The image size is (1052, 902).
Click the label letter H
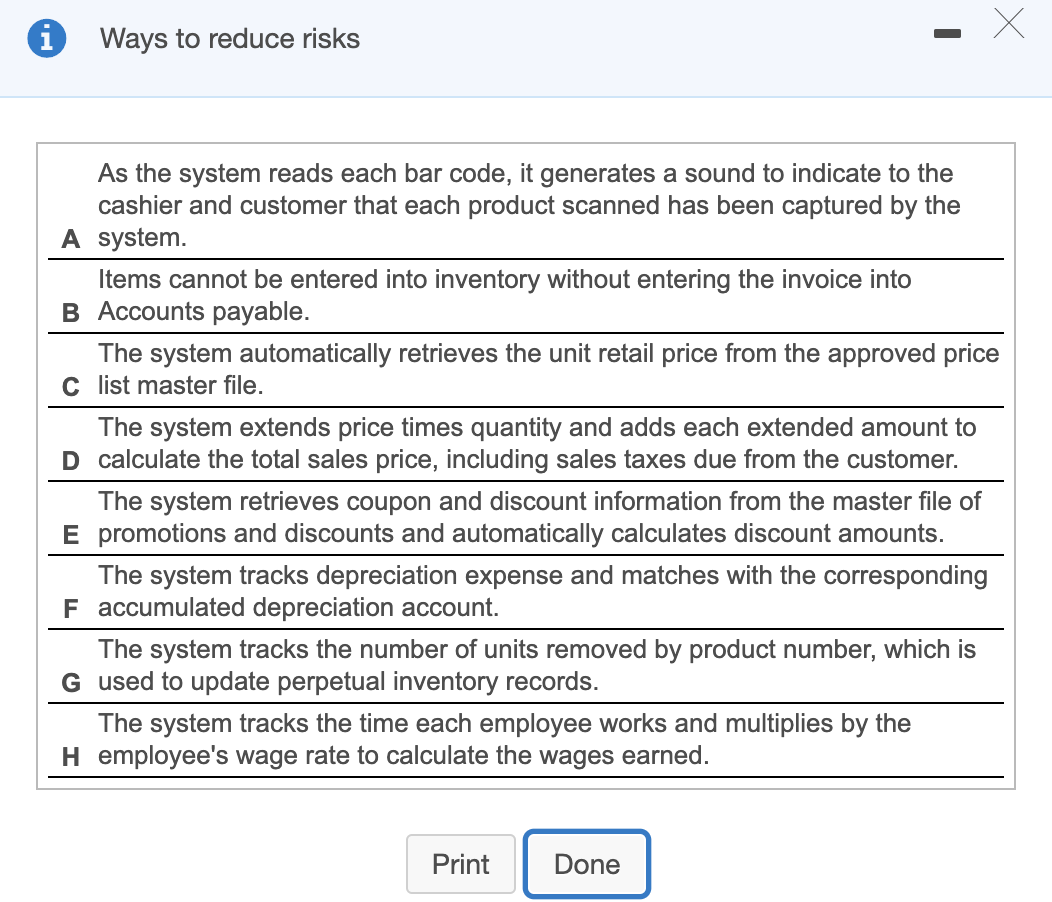[x=69, y=757]
